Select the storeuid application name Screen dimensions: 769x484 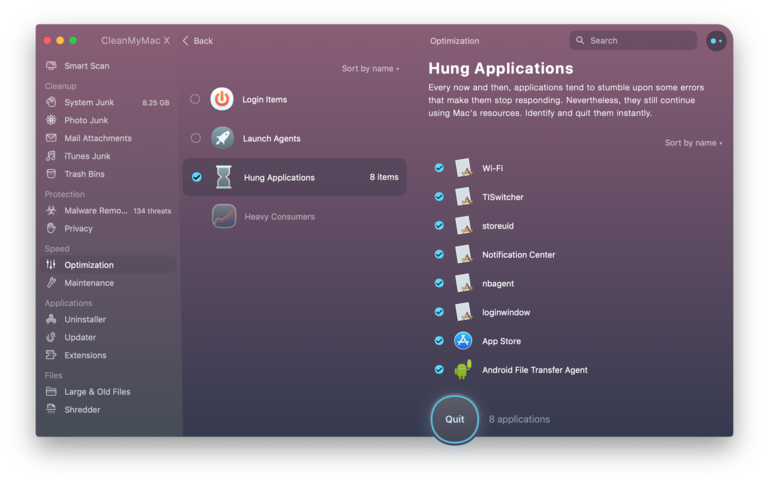click(498, 226)
